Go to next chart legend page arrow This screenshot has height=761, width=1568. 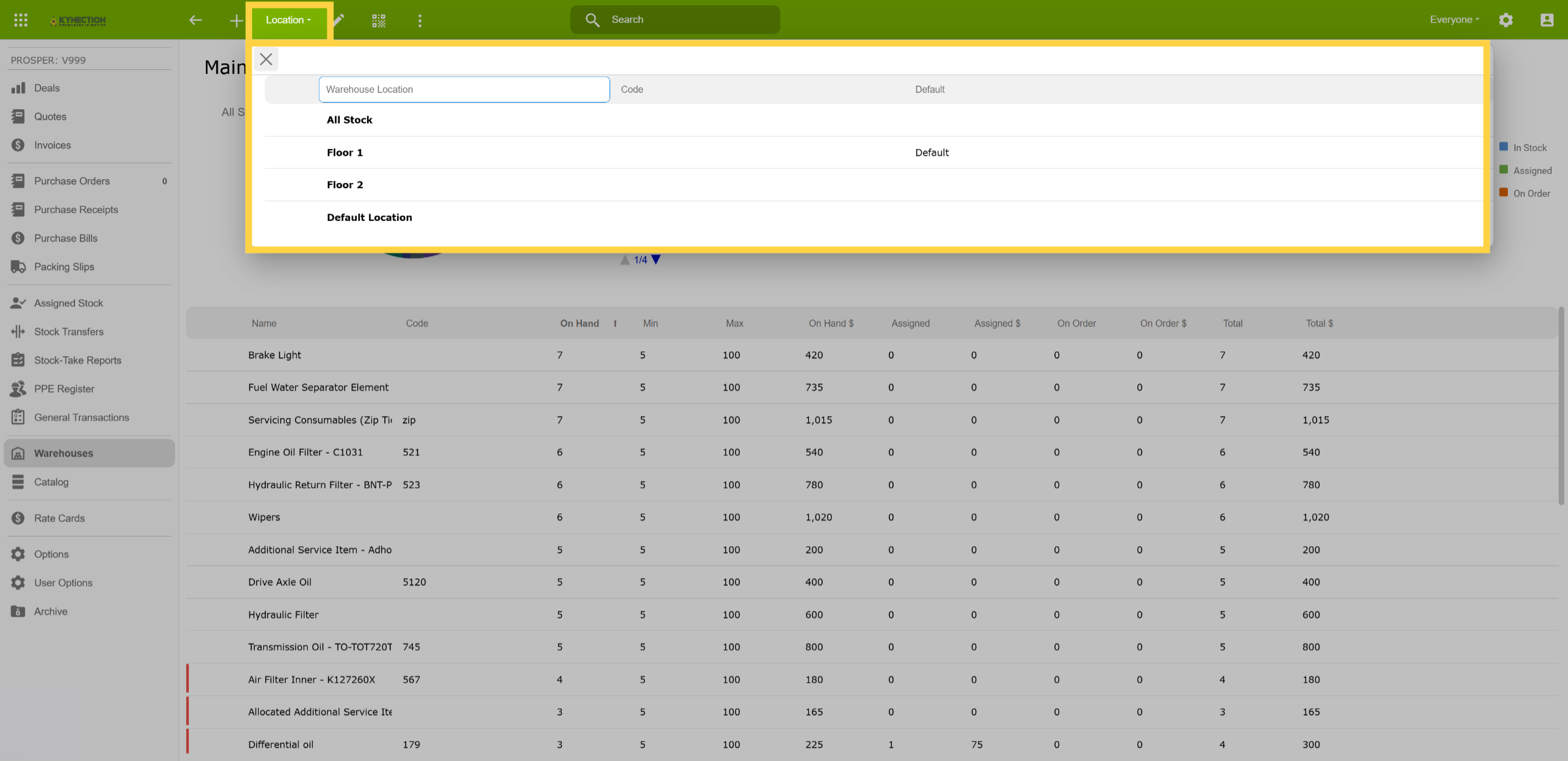656,260
